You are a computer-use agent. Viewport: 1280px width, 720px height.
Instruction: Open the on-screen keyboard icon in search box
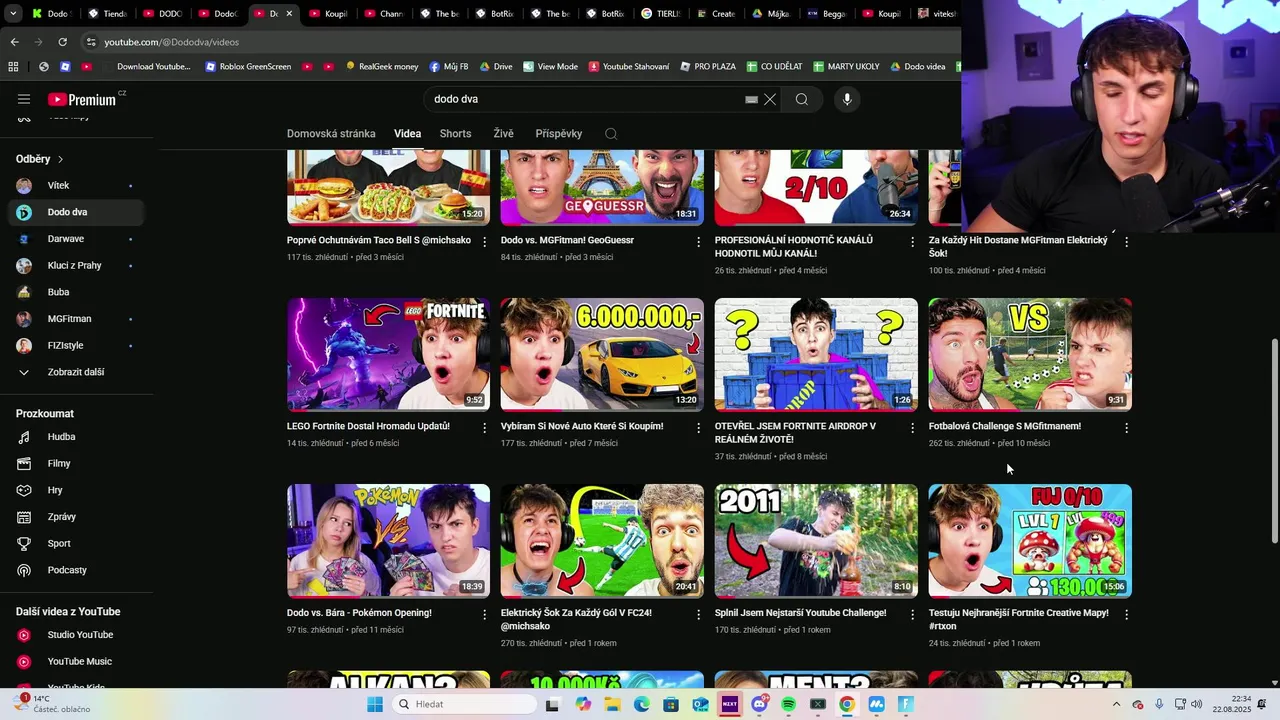pos(751,99)
